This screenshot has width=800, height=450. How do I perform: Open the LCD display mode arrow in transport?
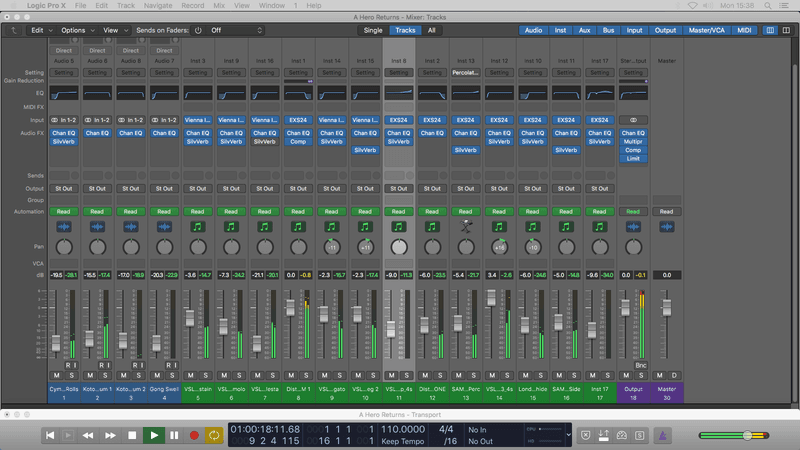click(568, 435)
